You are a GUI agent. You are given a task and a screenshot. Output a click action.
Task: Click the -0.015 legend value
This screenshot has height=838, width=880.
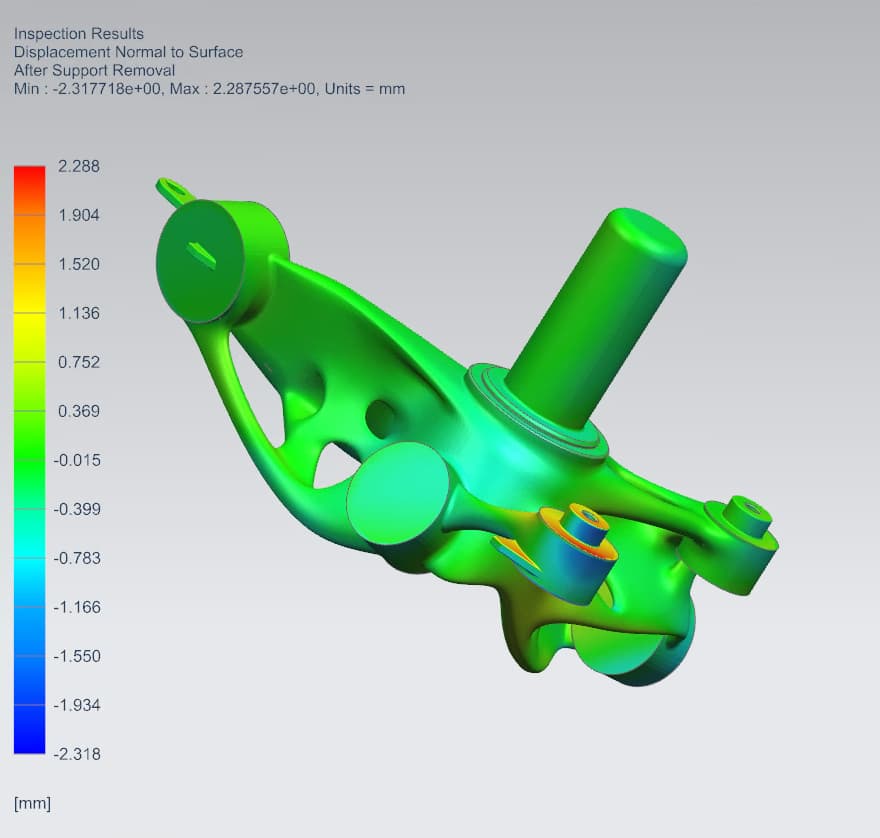point(77,460)
